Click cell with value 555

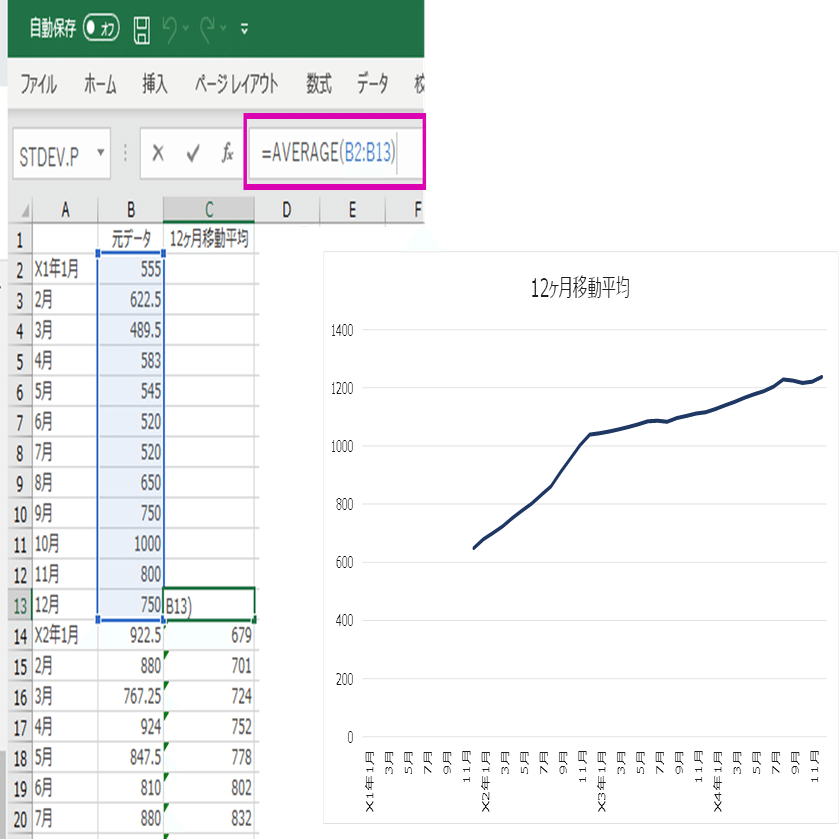click(131, 269)
